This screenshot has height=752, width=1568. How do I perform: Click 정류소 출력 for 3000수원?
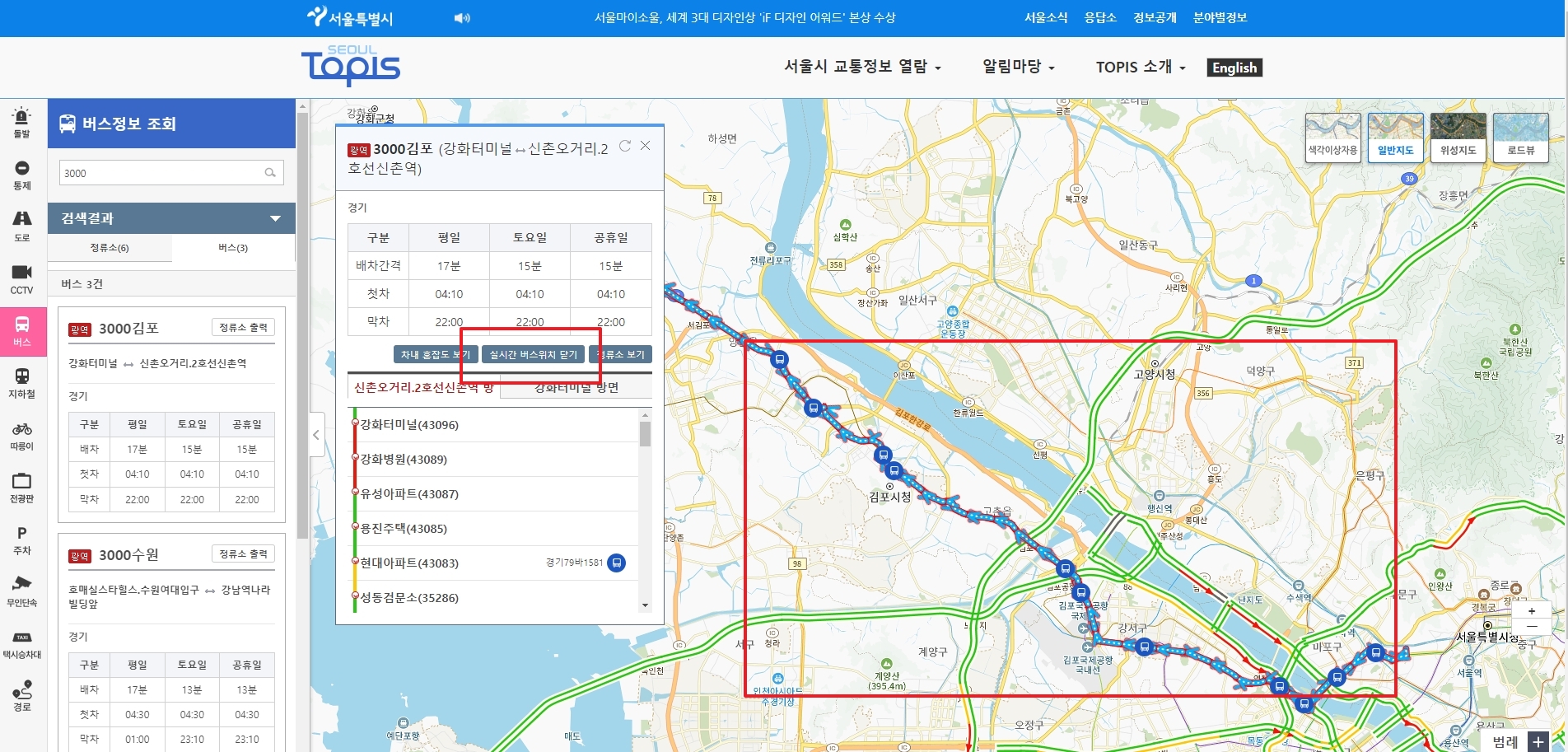click(x=243, y=554)
